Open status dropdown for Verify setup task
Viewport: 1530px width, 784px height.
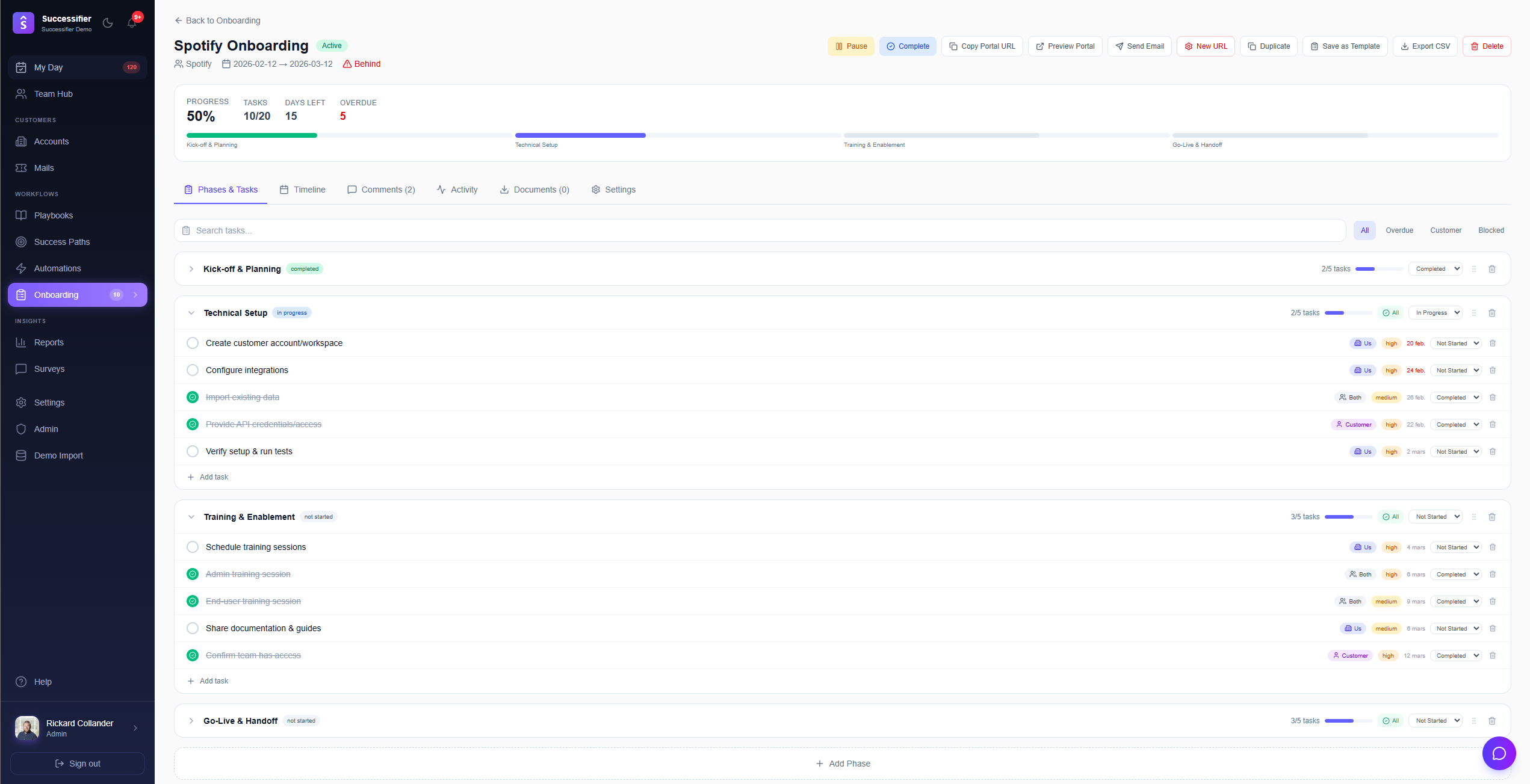pyautogui.click(x=1457, y=451)
